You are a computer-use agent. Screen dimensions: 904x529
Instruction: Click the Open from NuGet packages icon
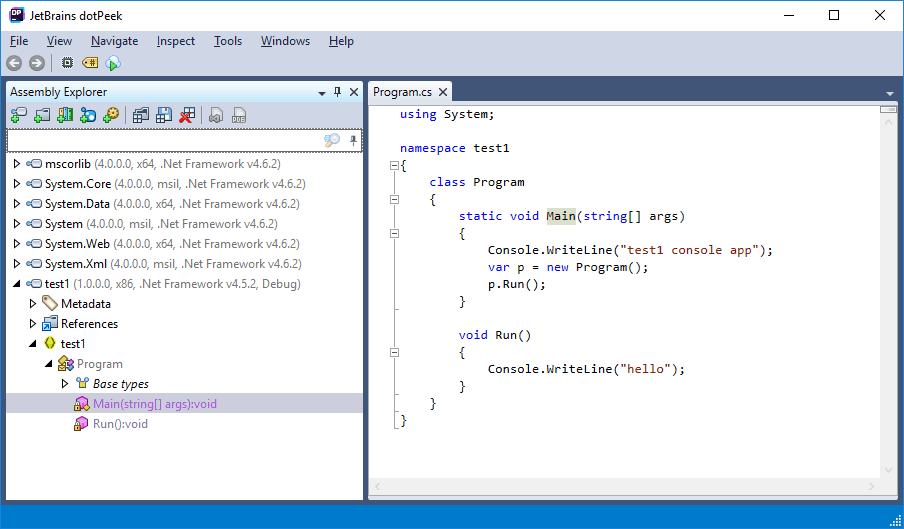coord(88,116)
